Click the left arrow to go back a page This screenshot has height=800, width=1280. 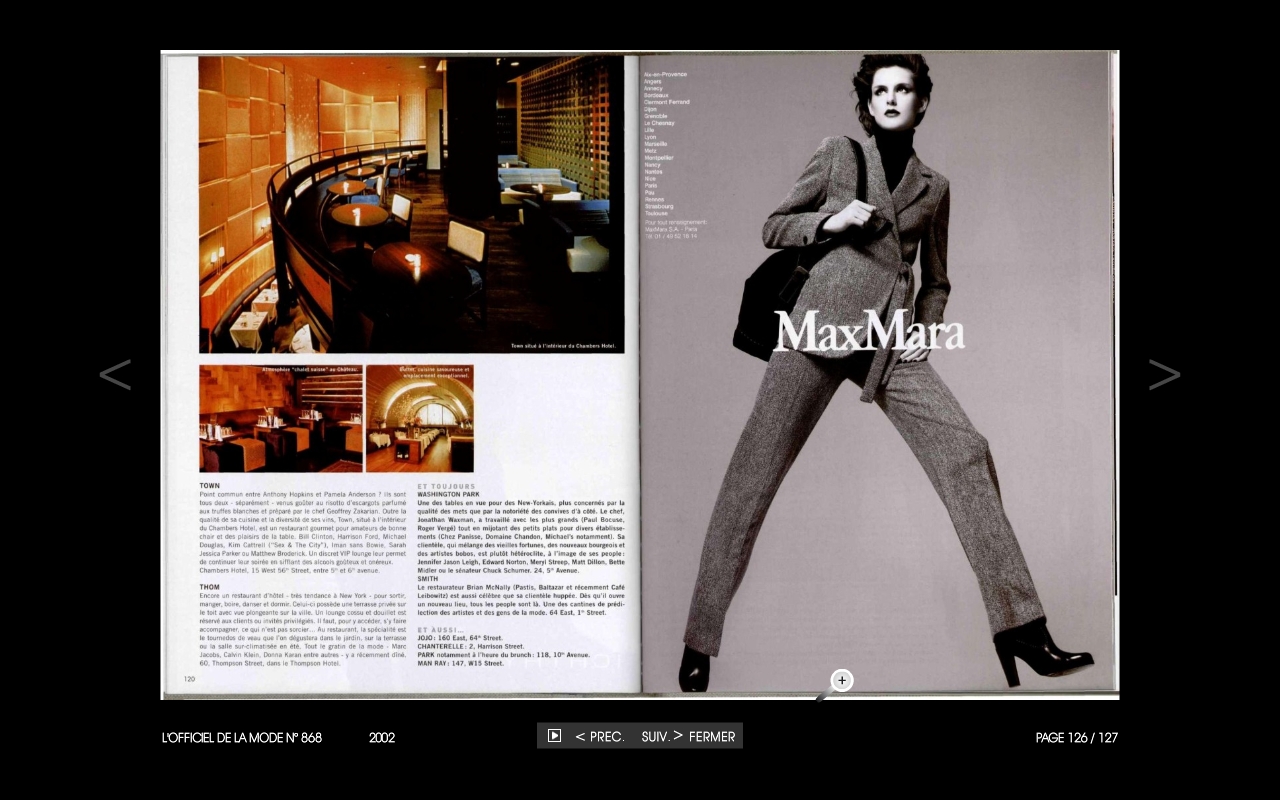click(115, 375)
